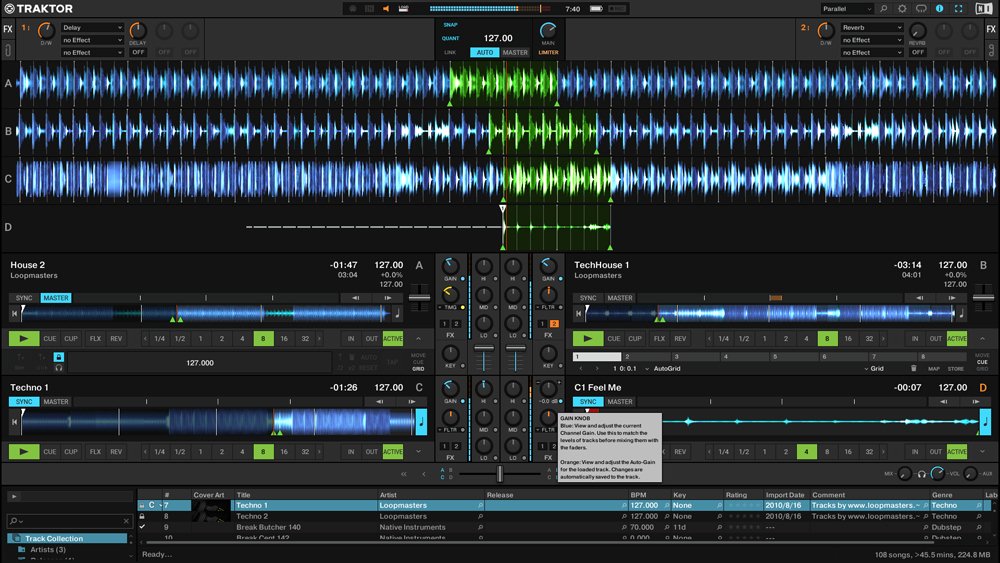Viewport: 1000px width, 563px height.
Task: Open the Parallel layout dropdown
Action: tap(845, 9)
